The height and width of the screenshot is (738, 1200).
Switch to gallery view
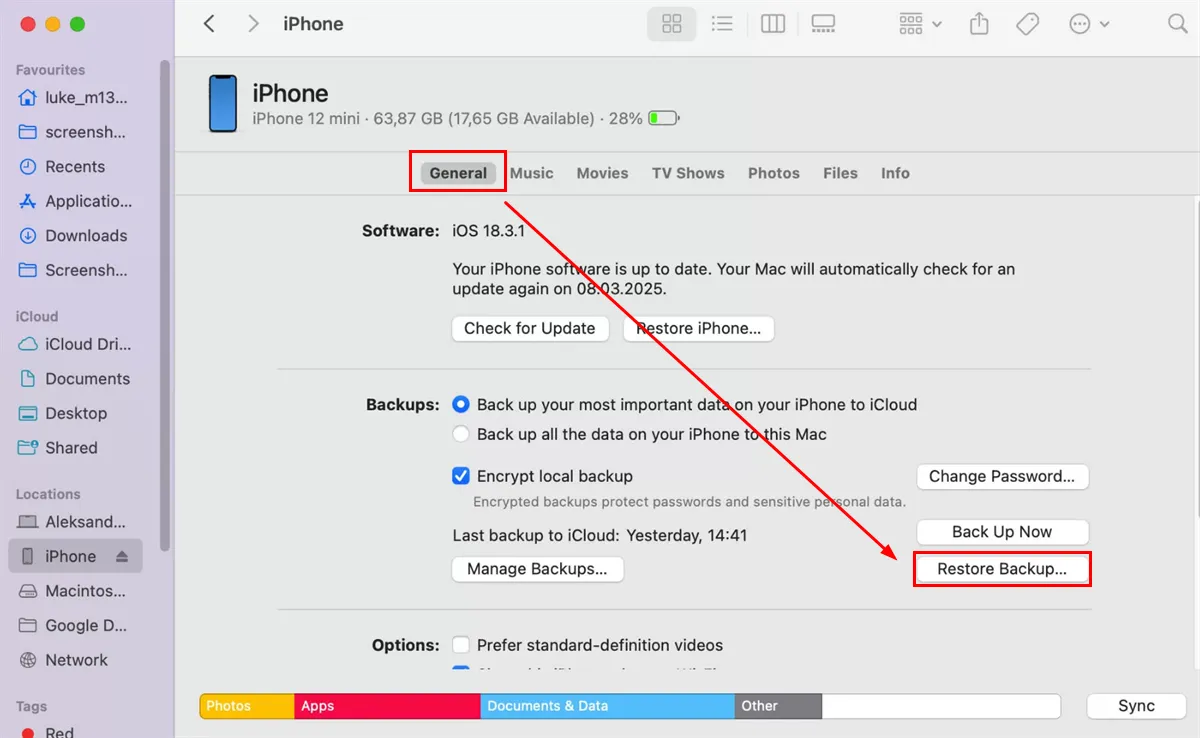click(x=823, y=24)
